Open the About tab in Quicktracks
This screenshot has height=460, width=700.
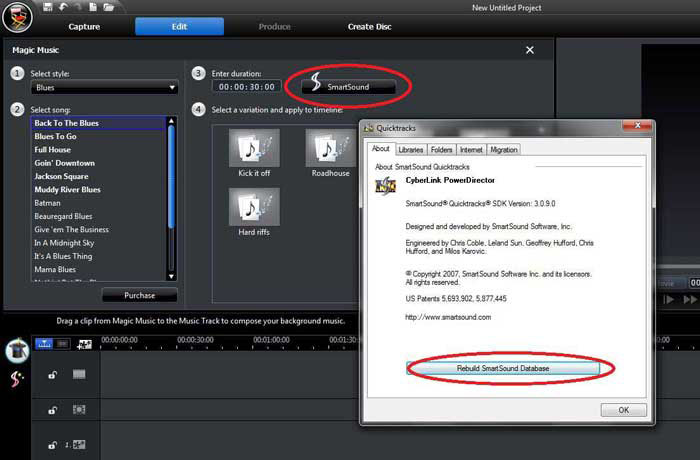(381, 149)
